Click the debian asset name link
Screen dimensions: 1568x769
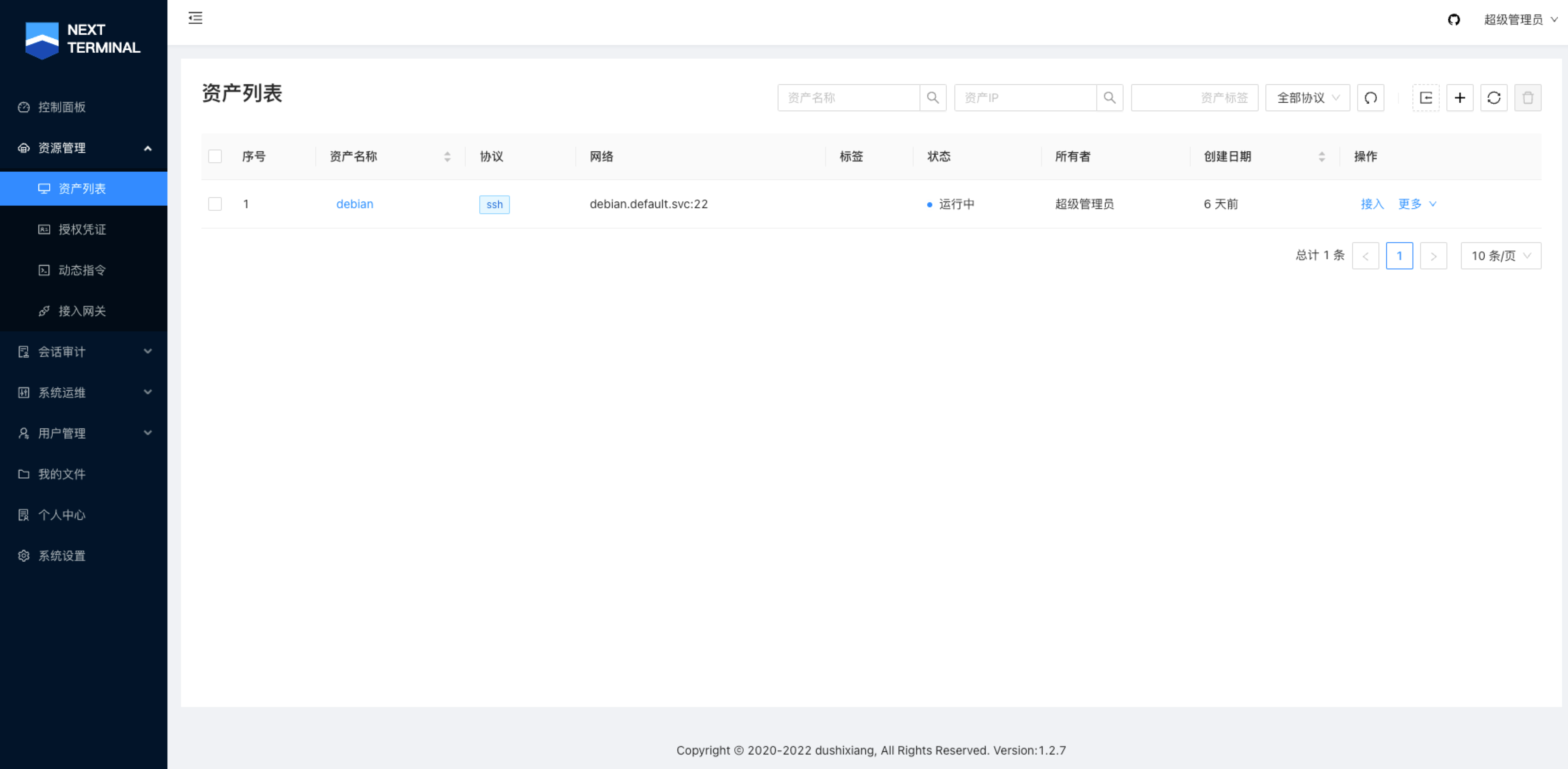click(x=355, y=204)
